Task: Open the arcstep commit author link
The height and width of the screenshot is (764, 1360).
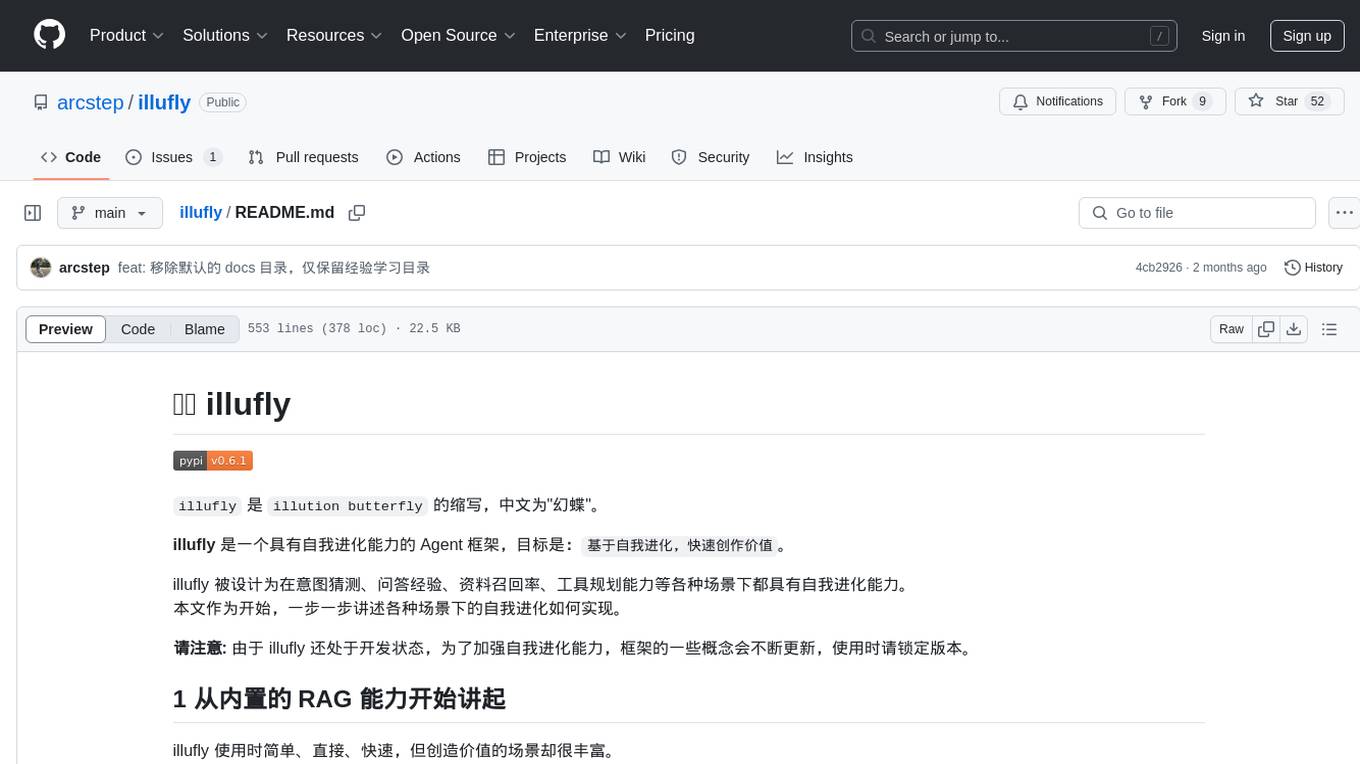Action: pyautogui.click(x=84, y=268)
